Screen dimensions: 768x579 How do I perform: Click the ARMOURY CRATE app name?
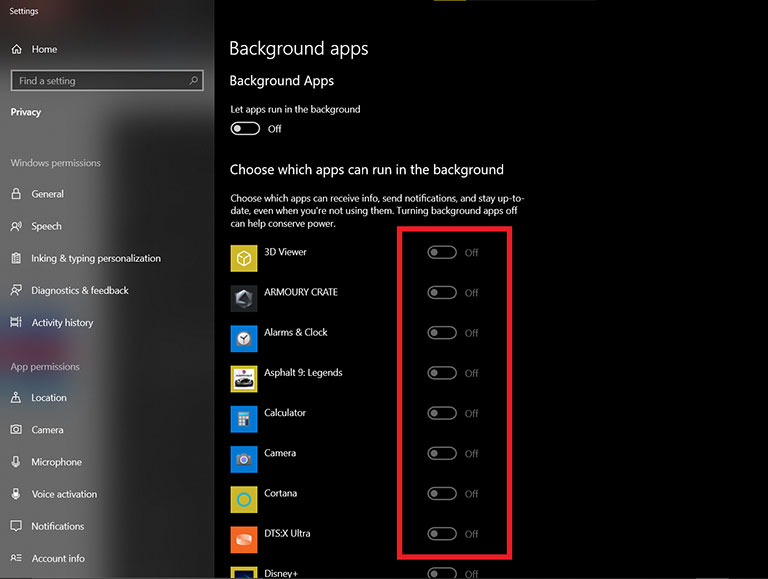301,292
